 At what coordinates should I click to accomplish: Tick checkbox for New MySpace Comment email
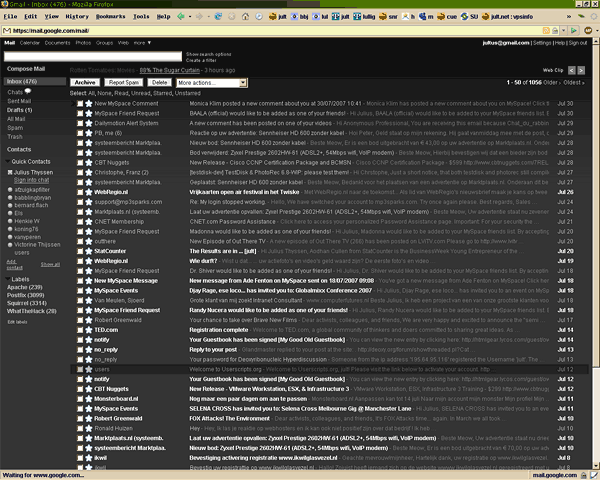(x=80, y=103)
